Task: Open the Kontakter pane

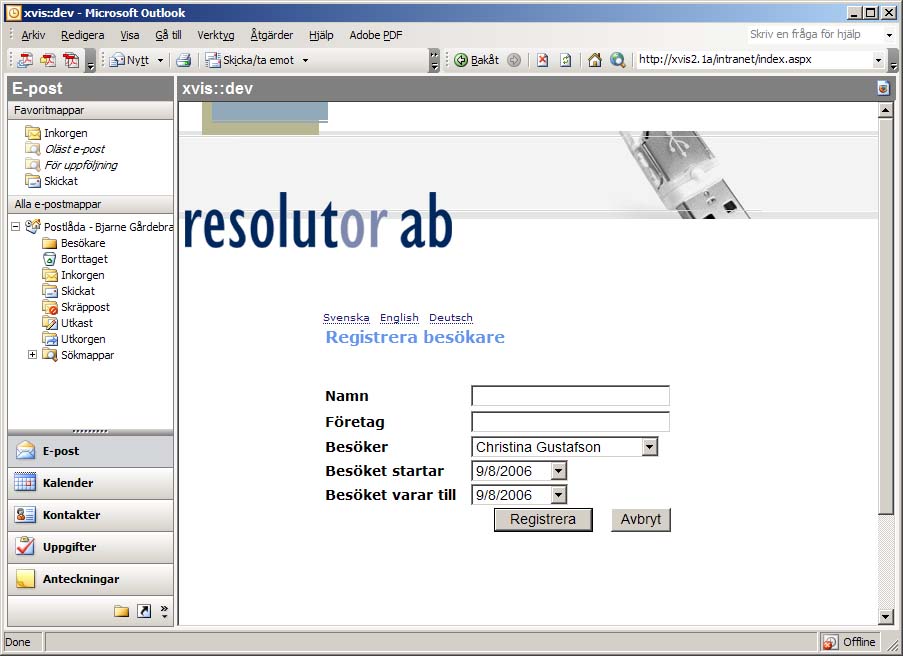Action: (90, 515)
